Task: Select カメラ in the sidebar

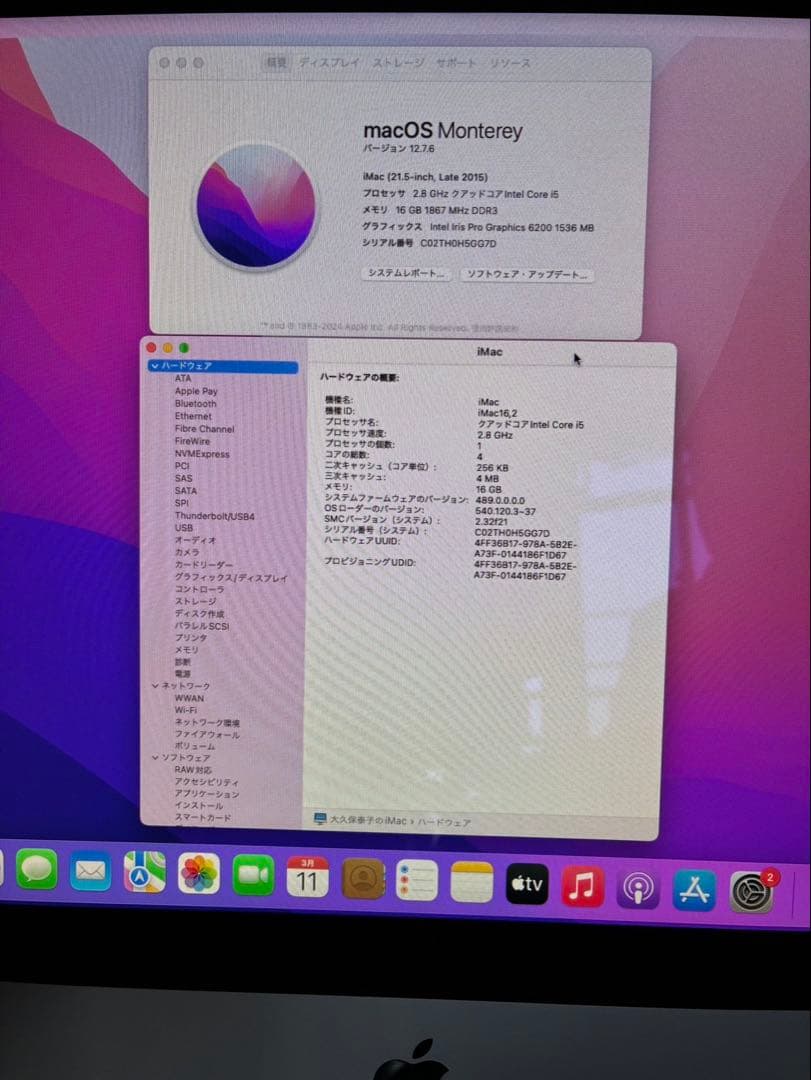Action: click(187, 552)
